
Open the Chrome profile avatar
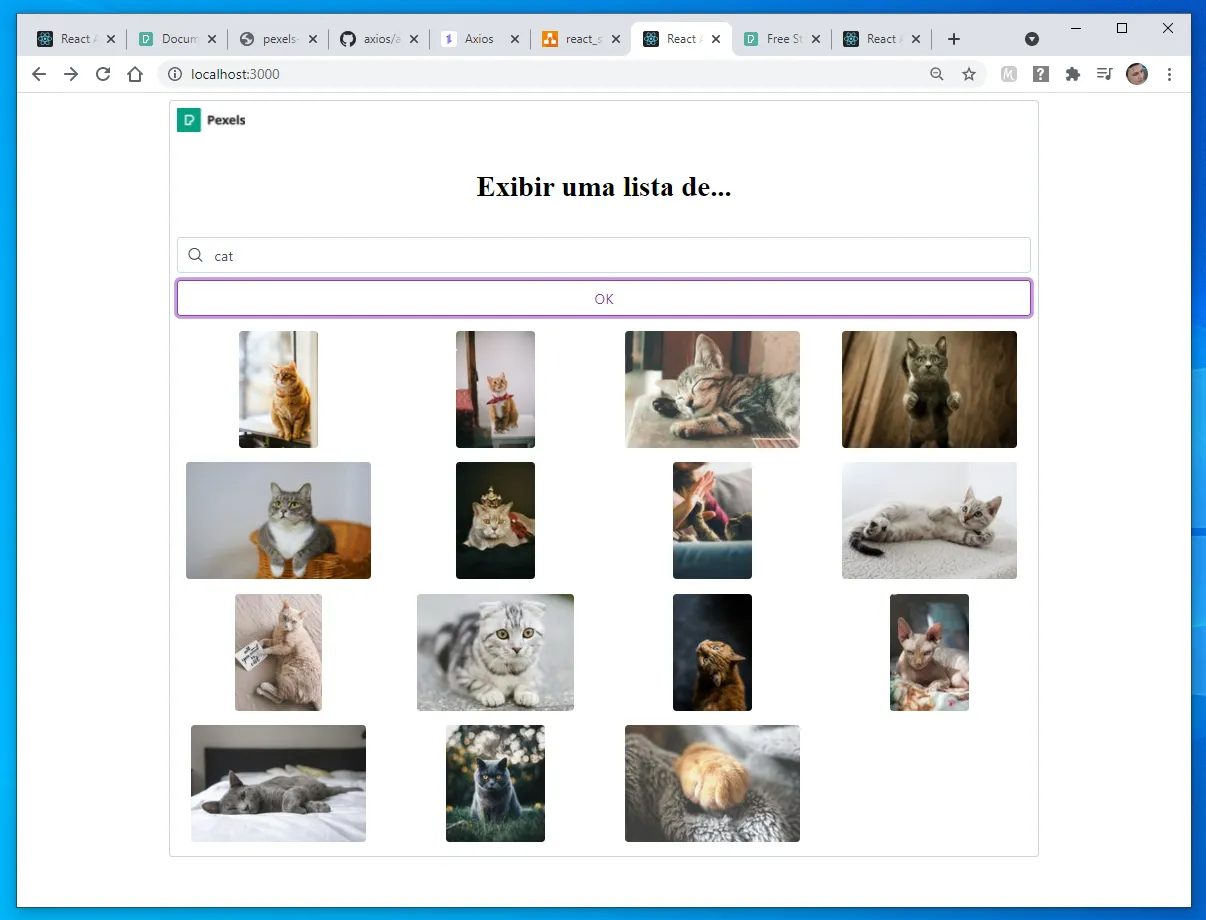point(1137,74)
